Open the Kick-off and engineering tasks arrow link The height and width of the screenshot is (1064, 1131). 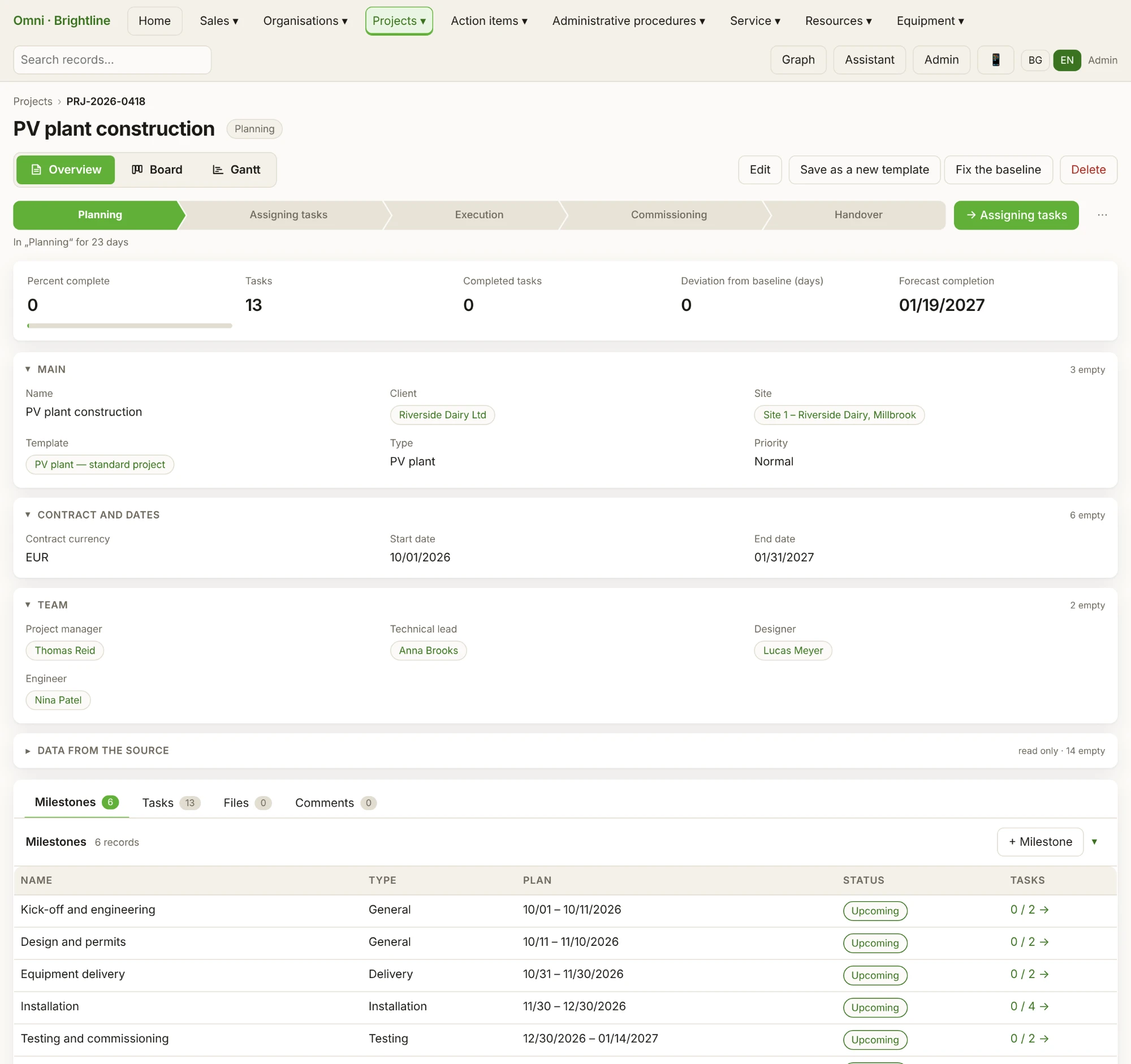(1029, 909)
